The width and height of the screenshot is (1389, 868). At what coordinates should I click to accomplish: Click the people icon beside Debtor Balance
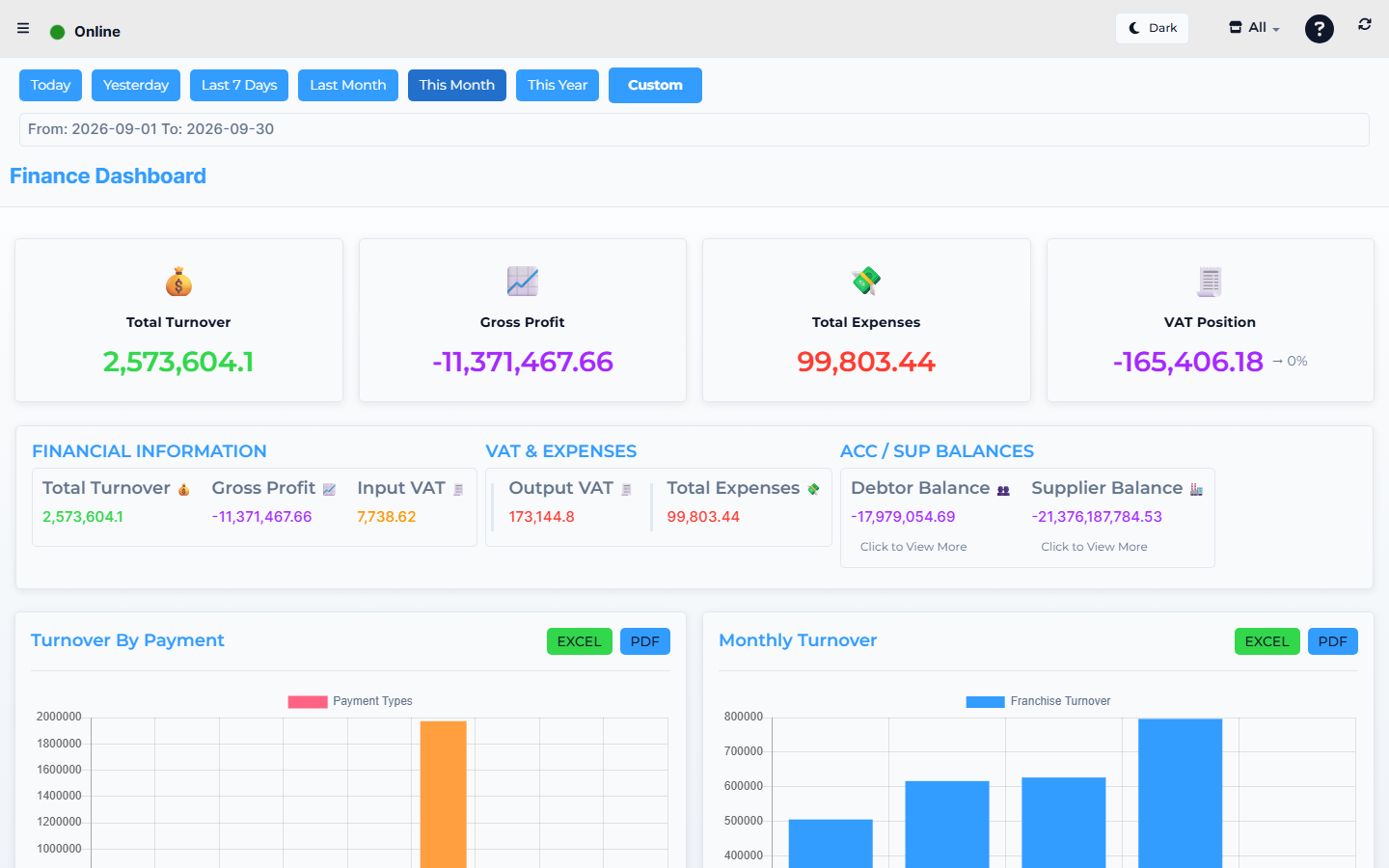tap(1003, 491)
